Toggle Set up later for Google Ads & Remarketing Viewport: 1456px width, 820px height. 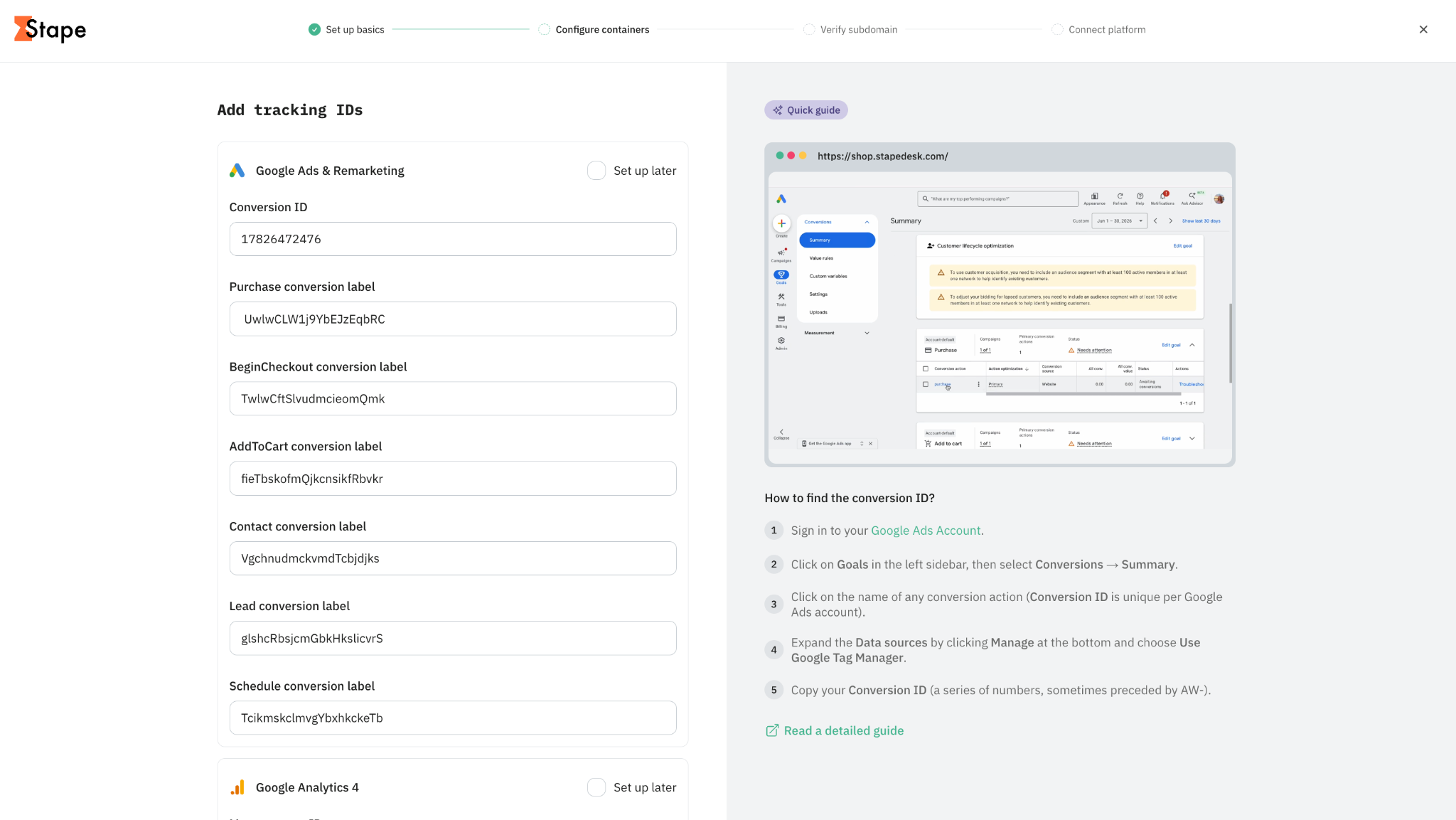pos(596,171)
